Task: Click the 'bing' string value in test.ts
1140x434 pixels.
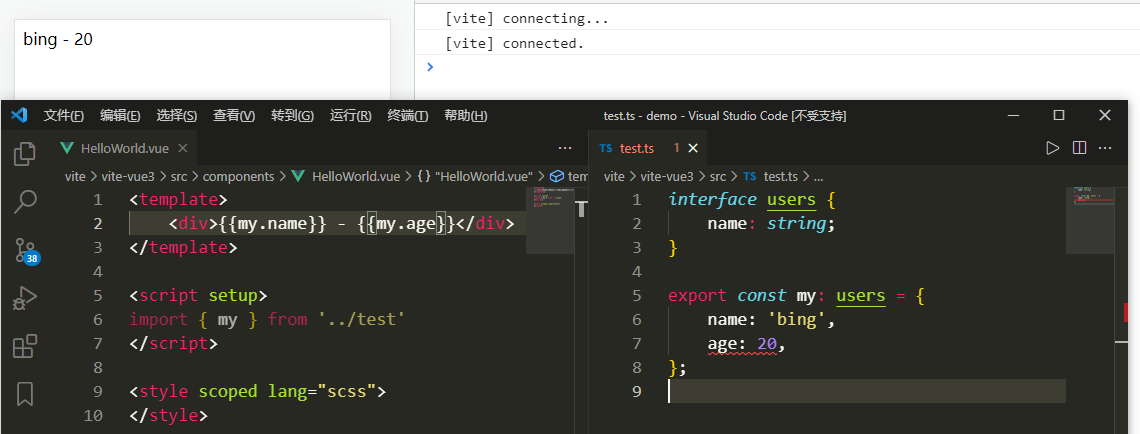Action: pos(796,319)
